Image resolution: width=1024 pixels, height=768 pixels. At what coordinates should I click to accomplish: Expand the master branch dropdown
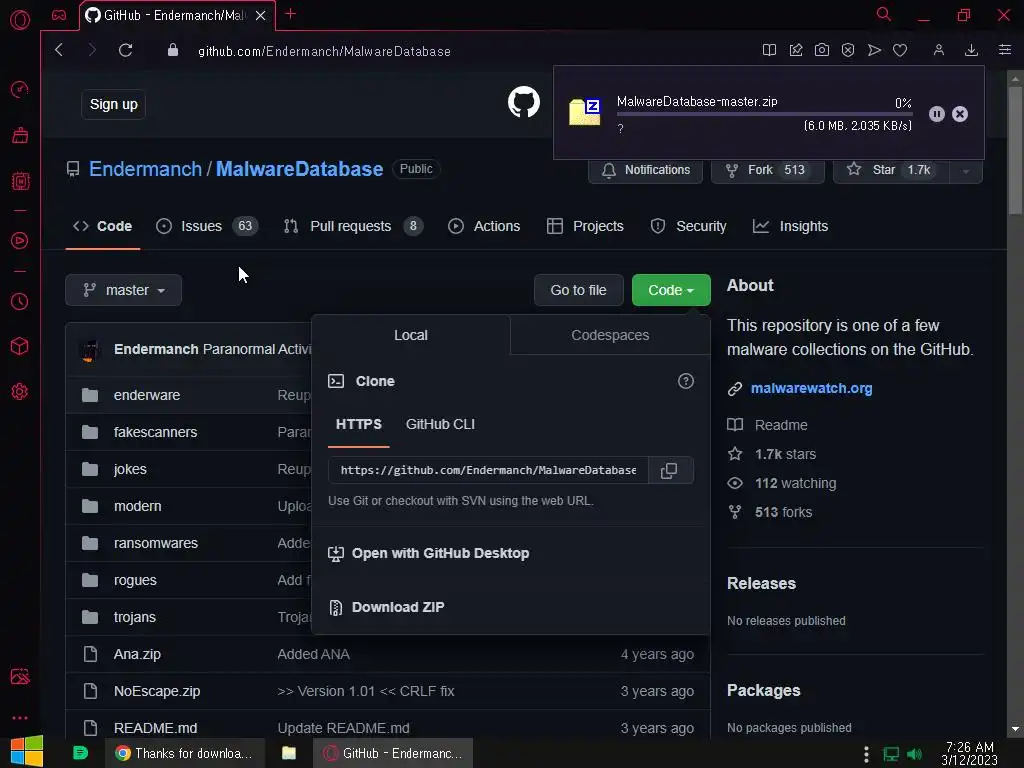123,290
